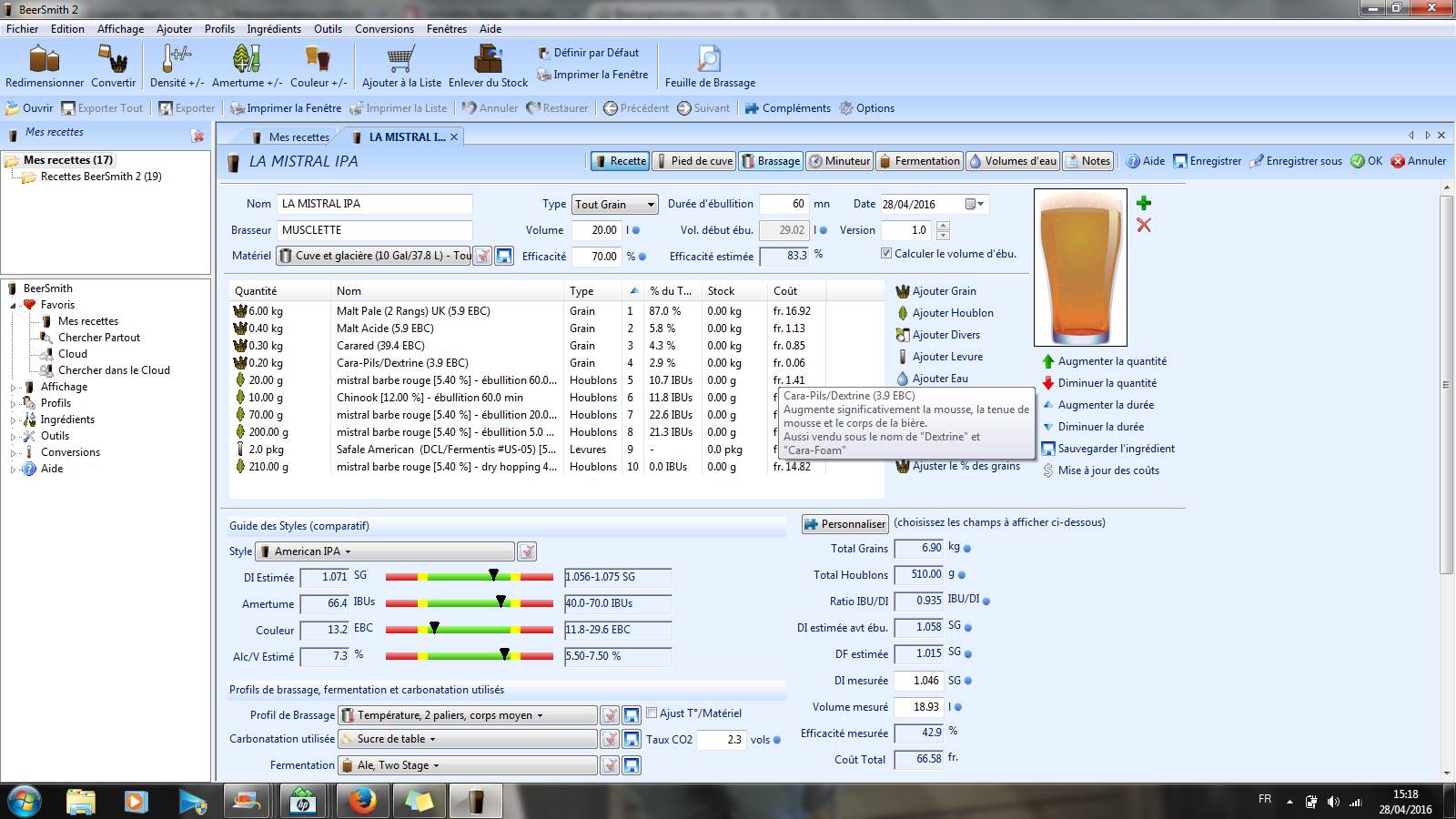The width and height of the screenshot is (1456, 819).
Task: Open Compléments add-ons
Action: [x=787, y=108]
